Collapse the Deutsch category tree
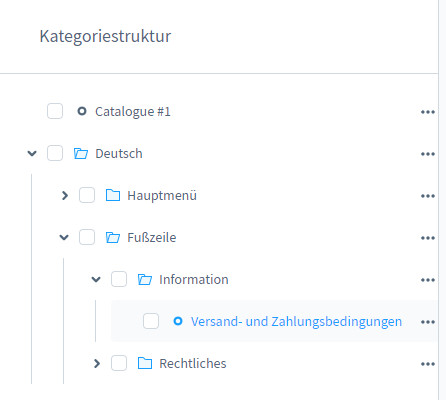 click(32, 153)
